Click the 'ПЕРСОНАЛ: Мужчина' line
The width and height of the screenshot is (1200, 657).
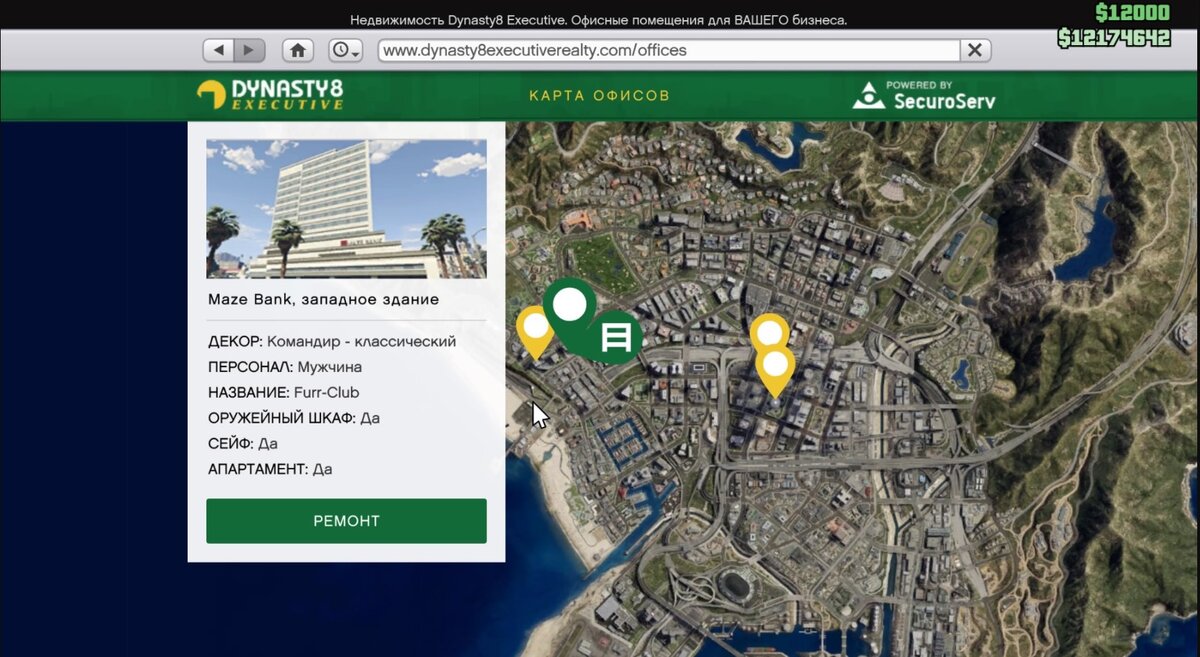tap(285, 367)
